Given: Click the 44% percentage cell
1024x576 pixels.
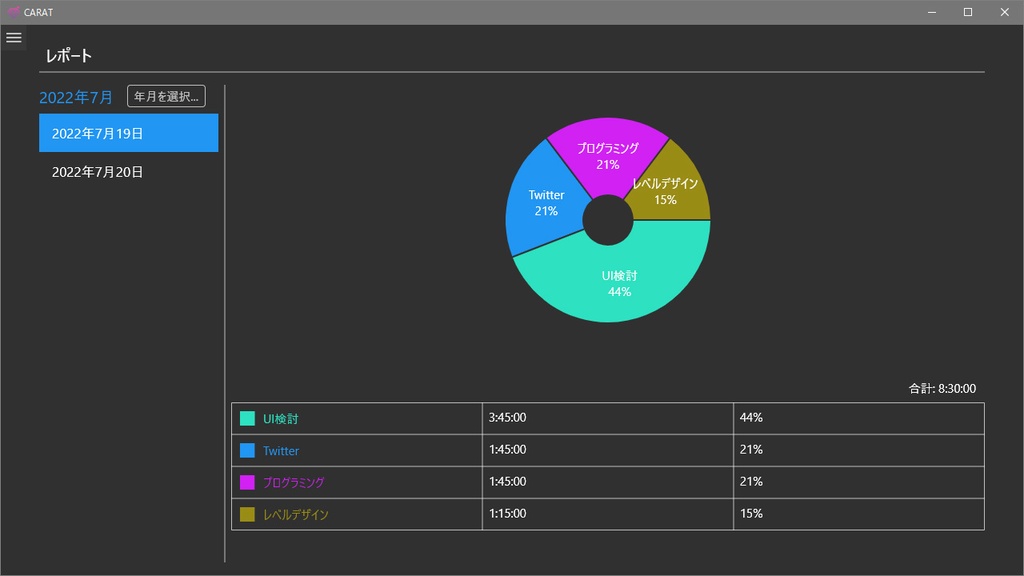Looking at the screenshot, I should (x=859, y=418).
